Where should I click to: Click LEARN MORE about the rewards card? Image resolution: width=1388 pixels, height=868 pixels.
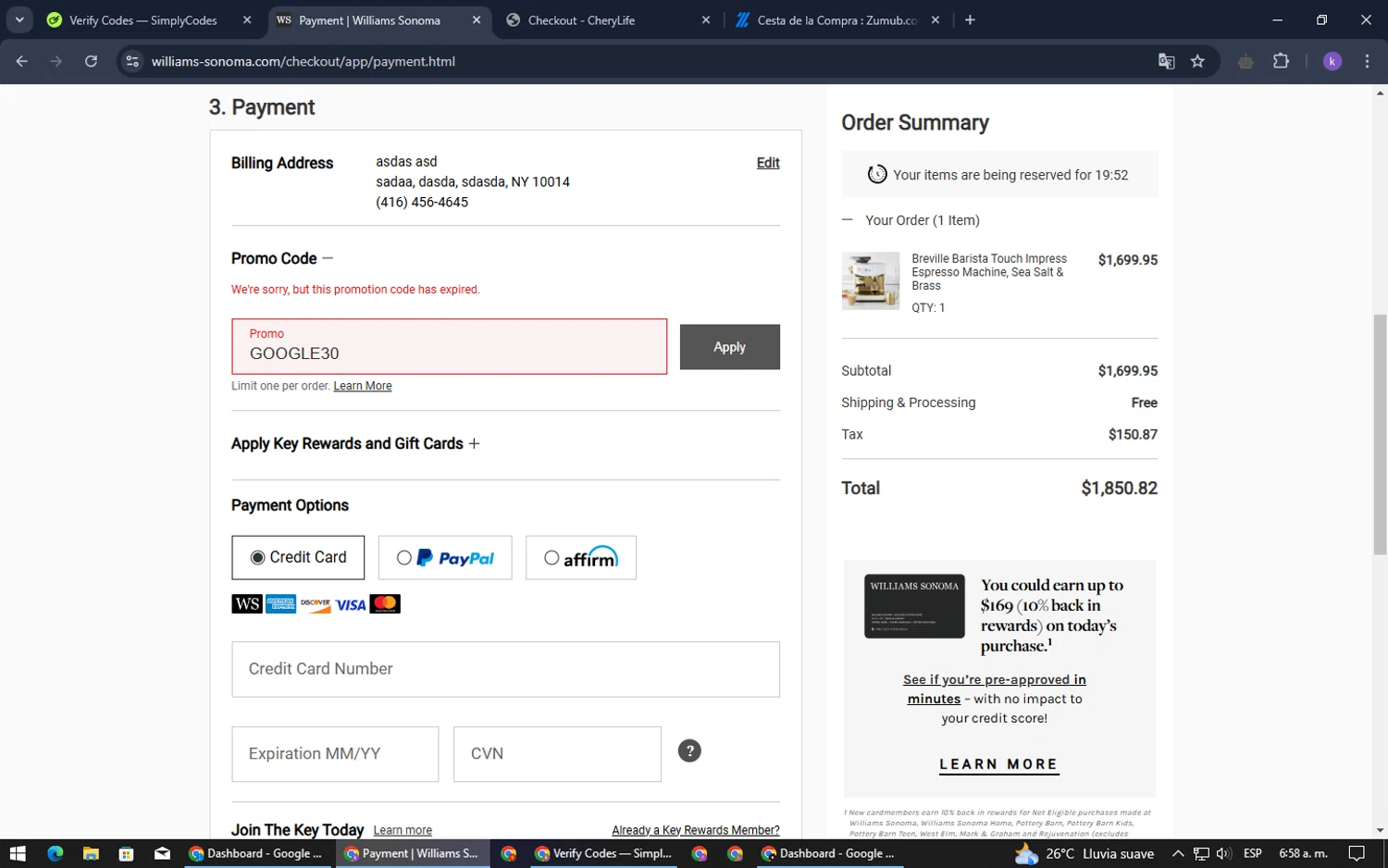click(998, 764)
